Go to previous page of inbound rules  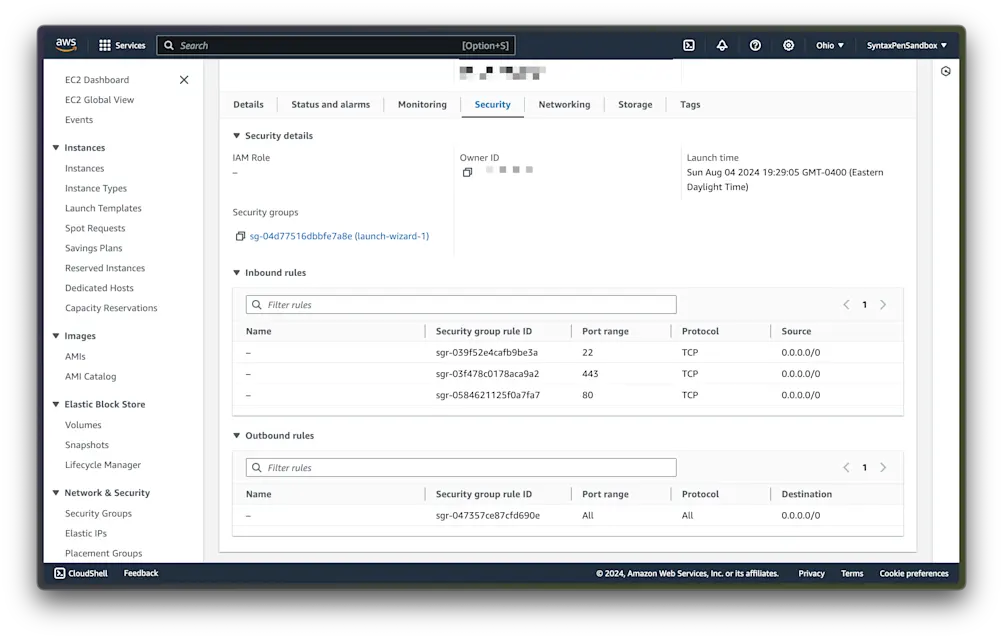(x=846, y=304)
